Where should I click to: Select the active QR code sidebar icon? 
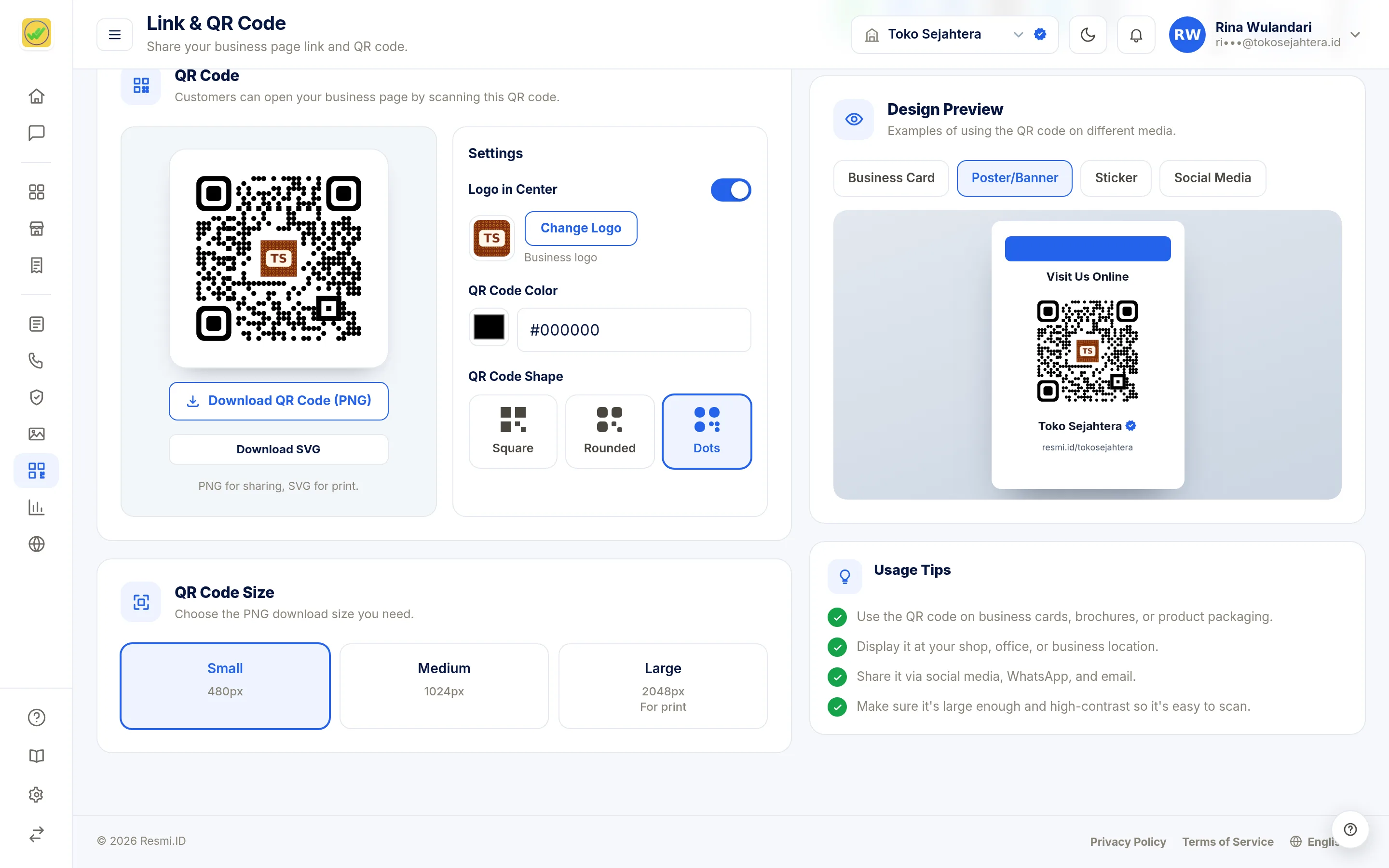tap(36, 471)
